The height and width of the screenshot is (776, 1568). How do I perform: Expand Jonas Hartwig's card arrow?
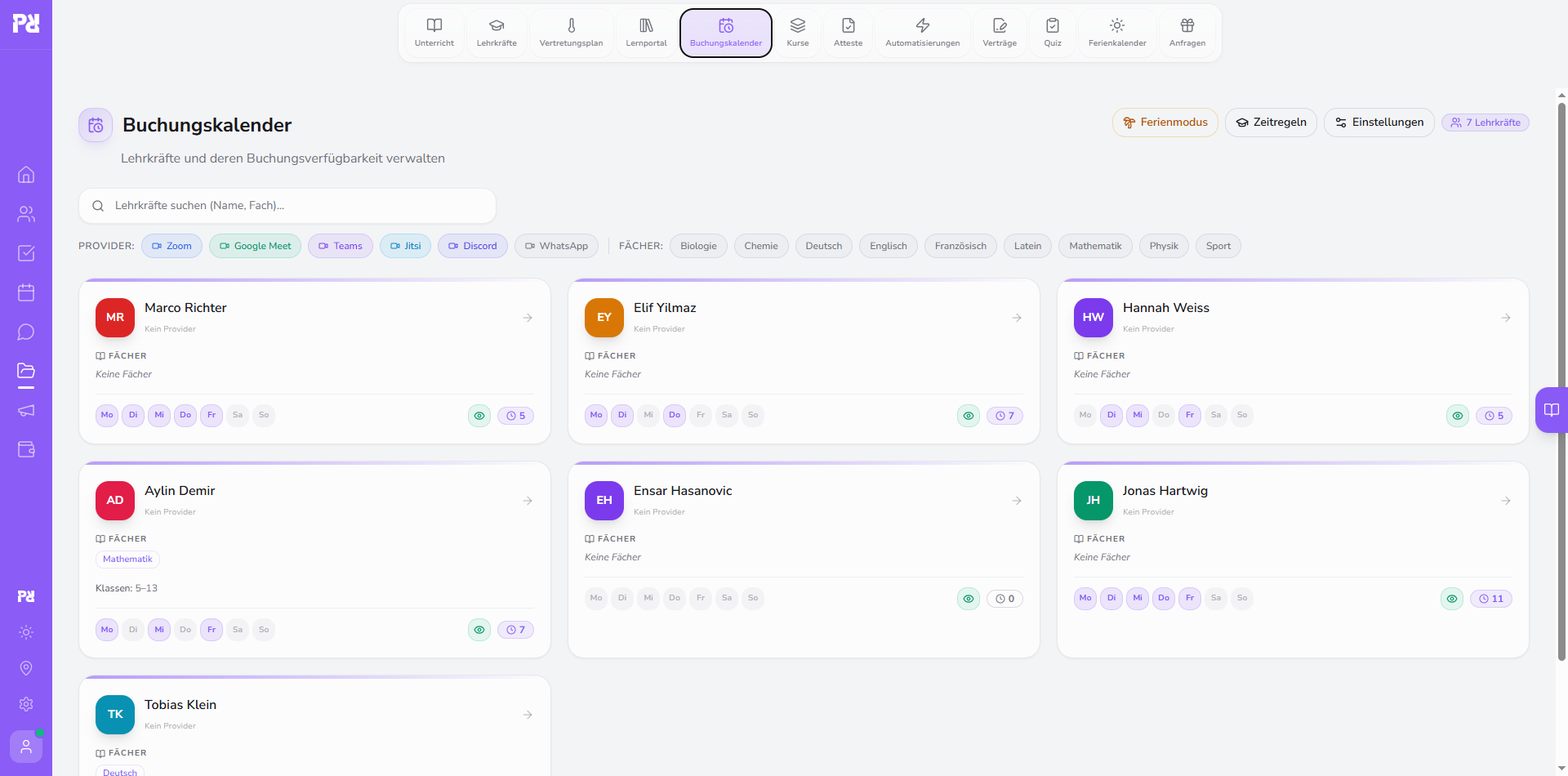point(1506,501)
